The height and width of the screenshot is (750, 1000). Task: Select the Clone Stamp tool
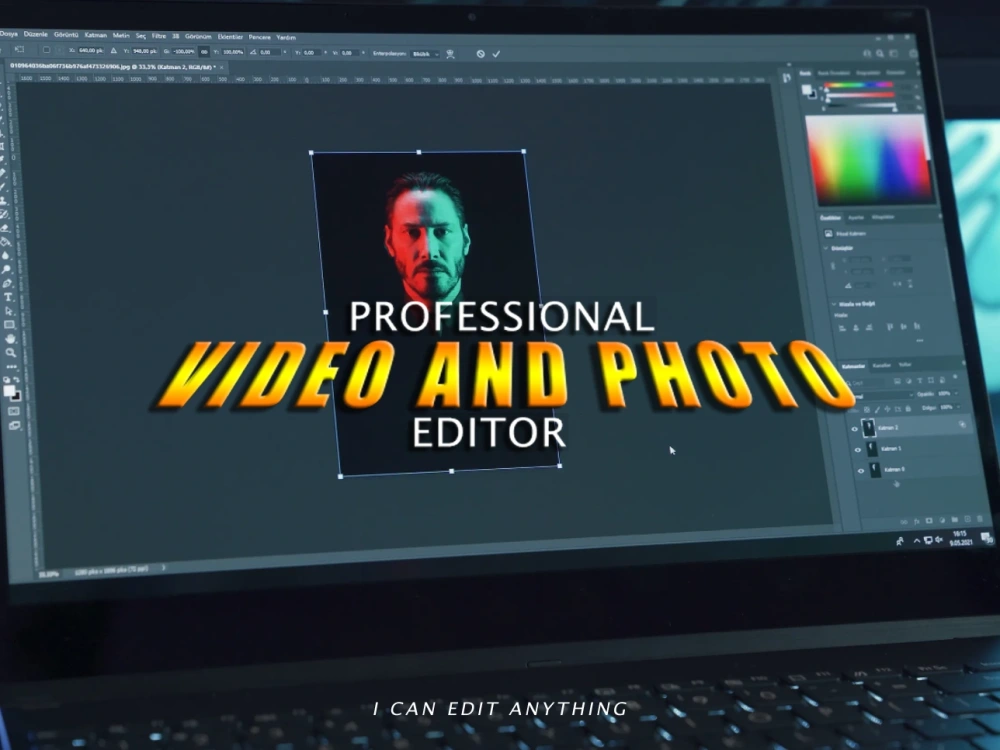[4, 200]
